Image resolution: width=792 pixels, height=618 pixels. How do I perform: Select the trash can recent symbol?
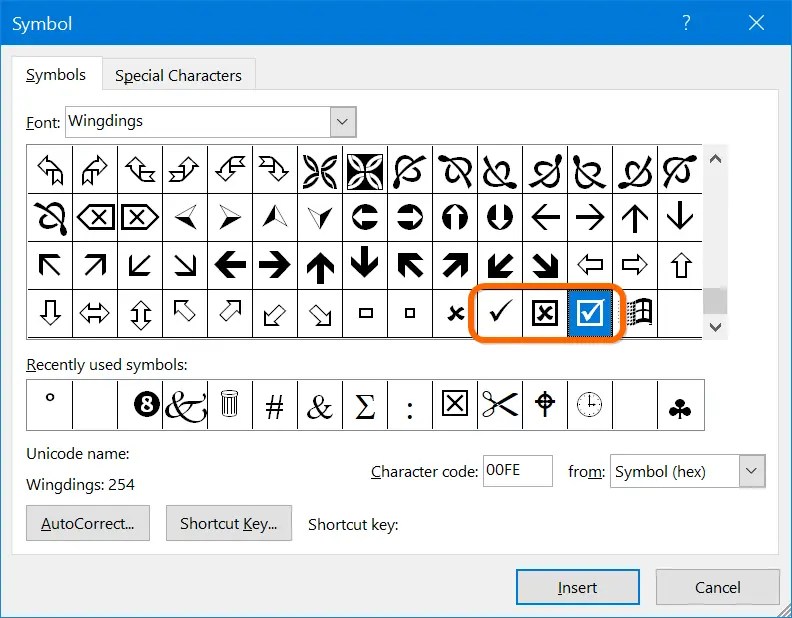pyautogui.click(x=230, y=404)
